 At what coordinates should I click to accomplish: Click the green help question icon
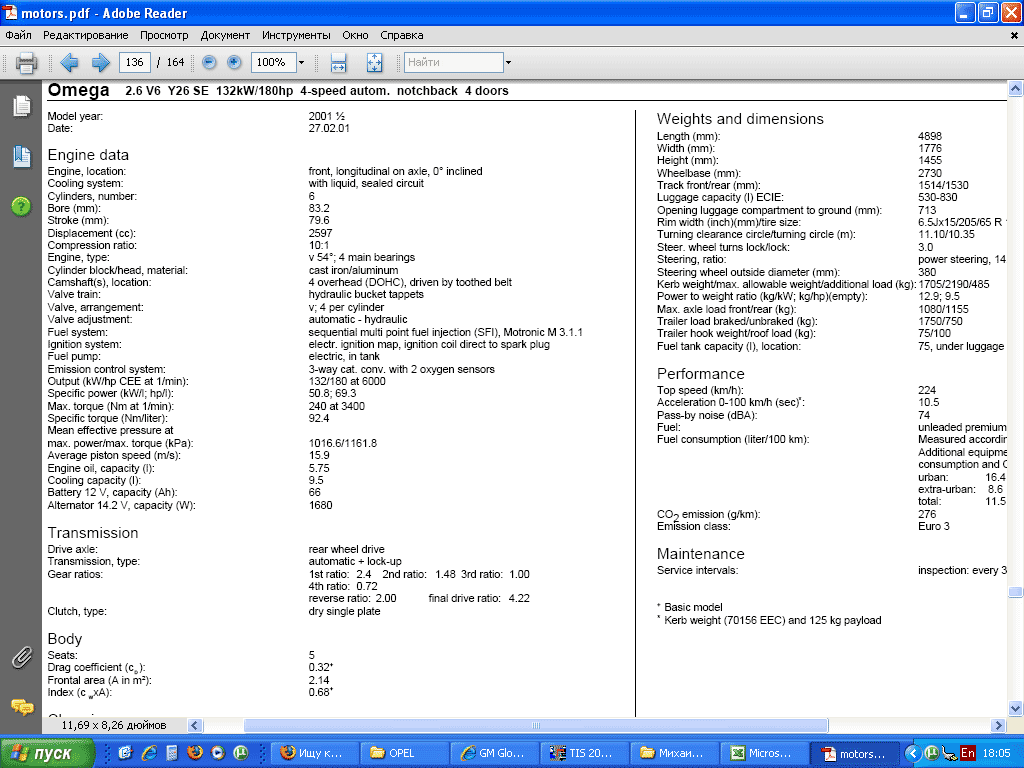22,206
